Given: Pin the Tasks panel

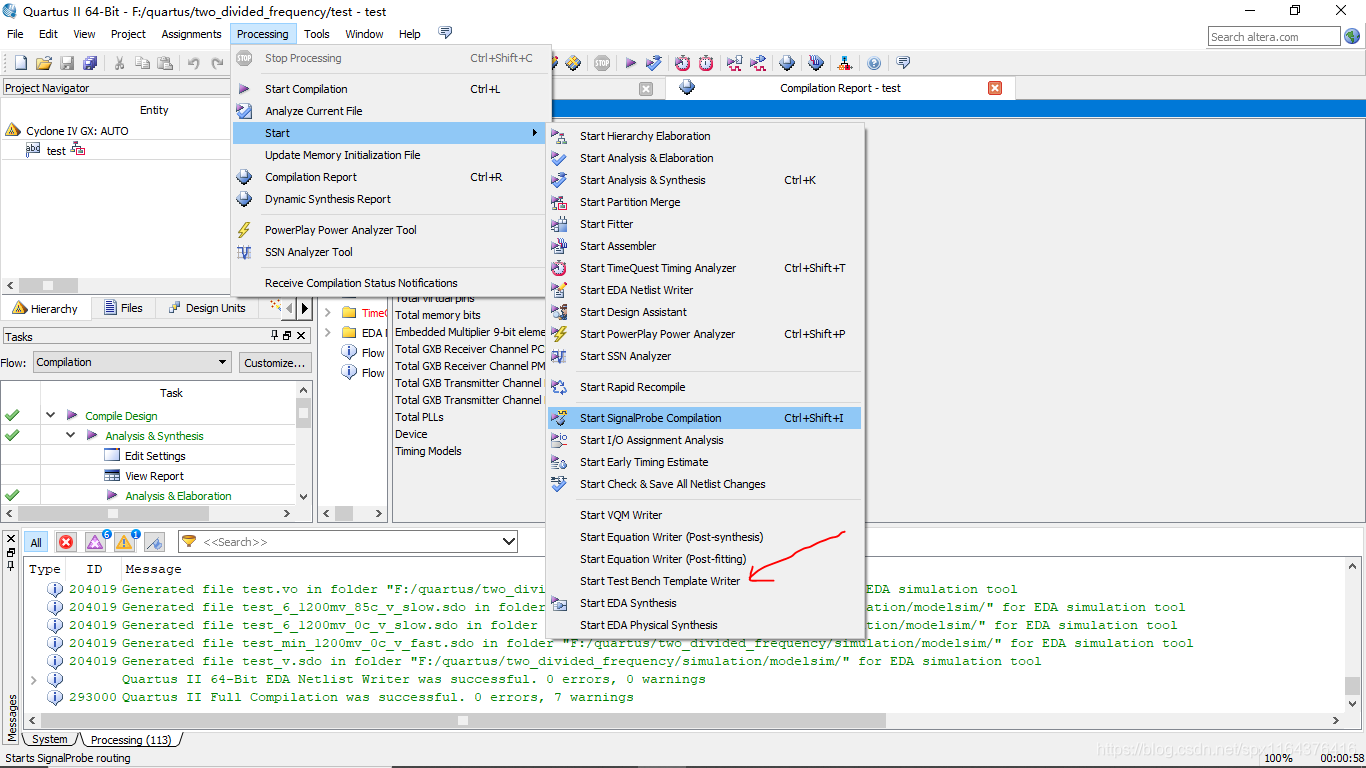Looking at the screenshot, I should click(x=275, y=336).
